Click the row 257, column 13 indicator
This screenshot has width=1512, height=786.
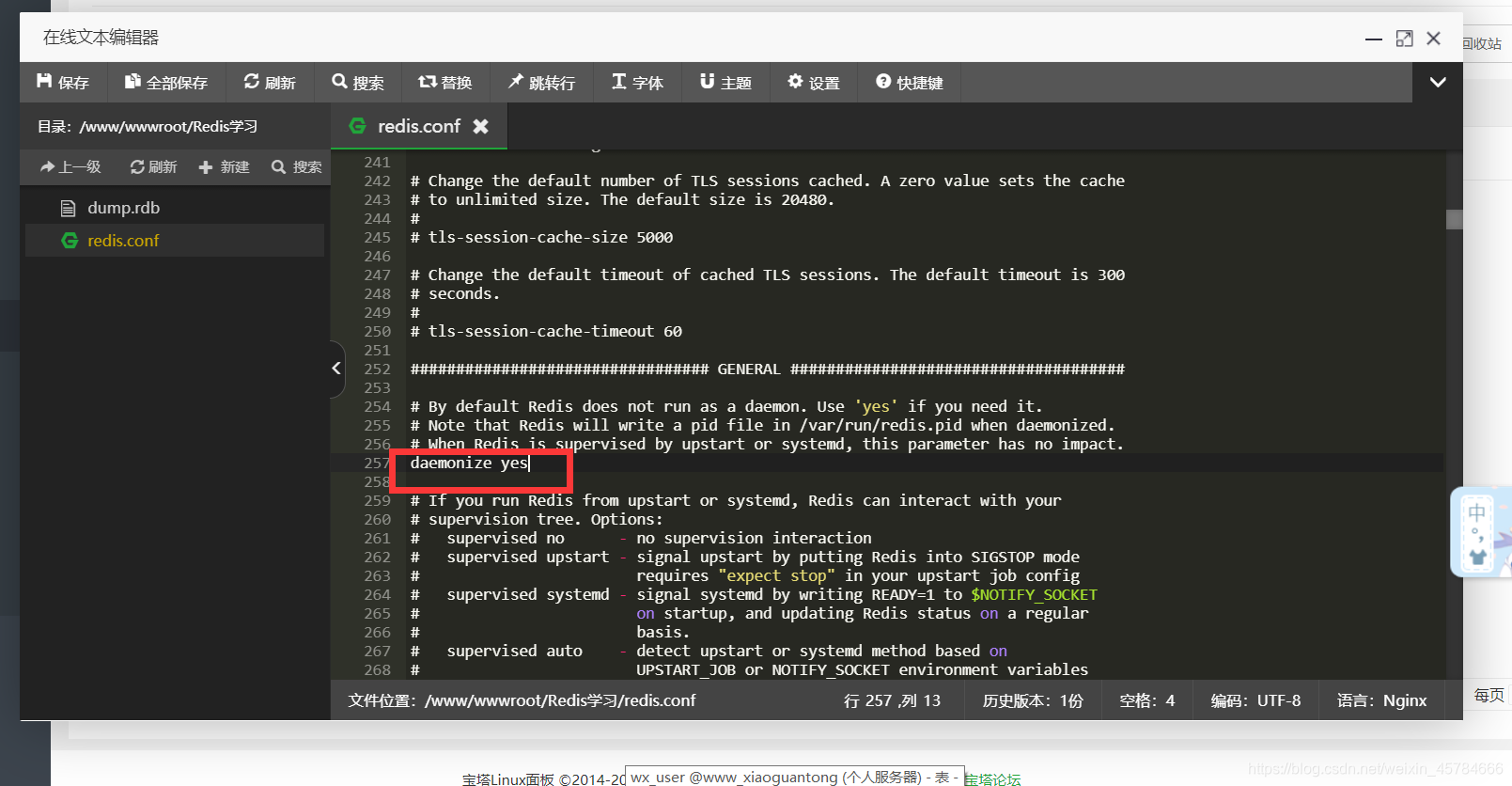(x=892, y=700)
